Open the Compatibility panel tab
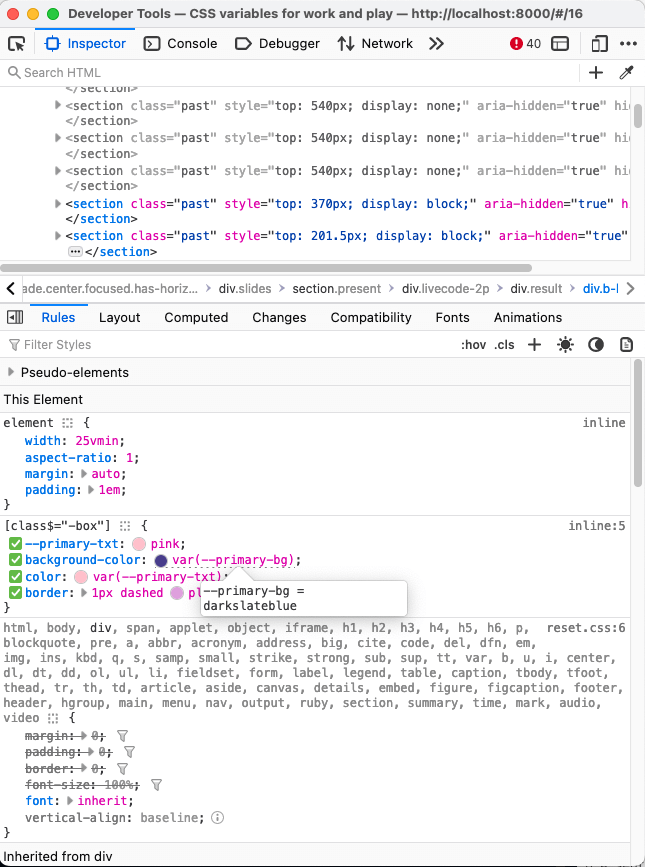Image resolution: width=645 pixels, height=867 pixels. click(x=371, y=317)
